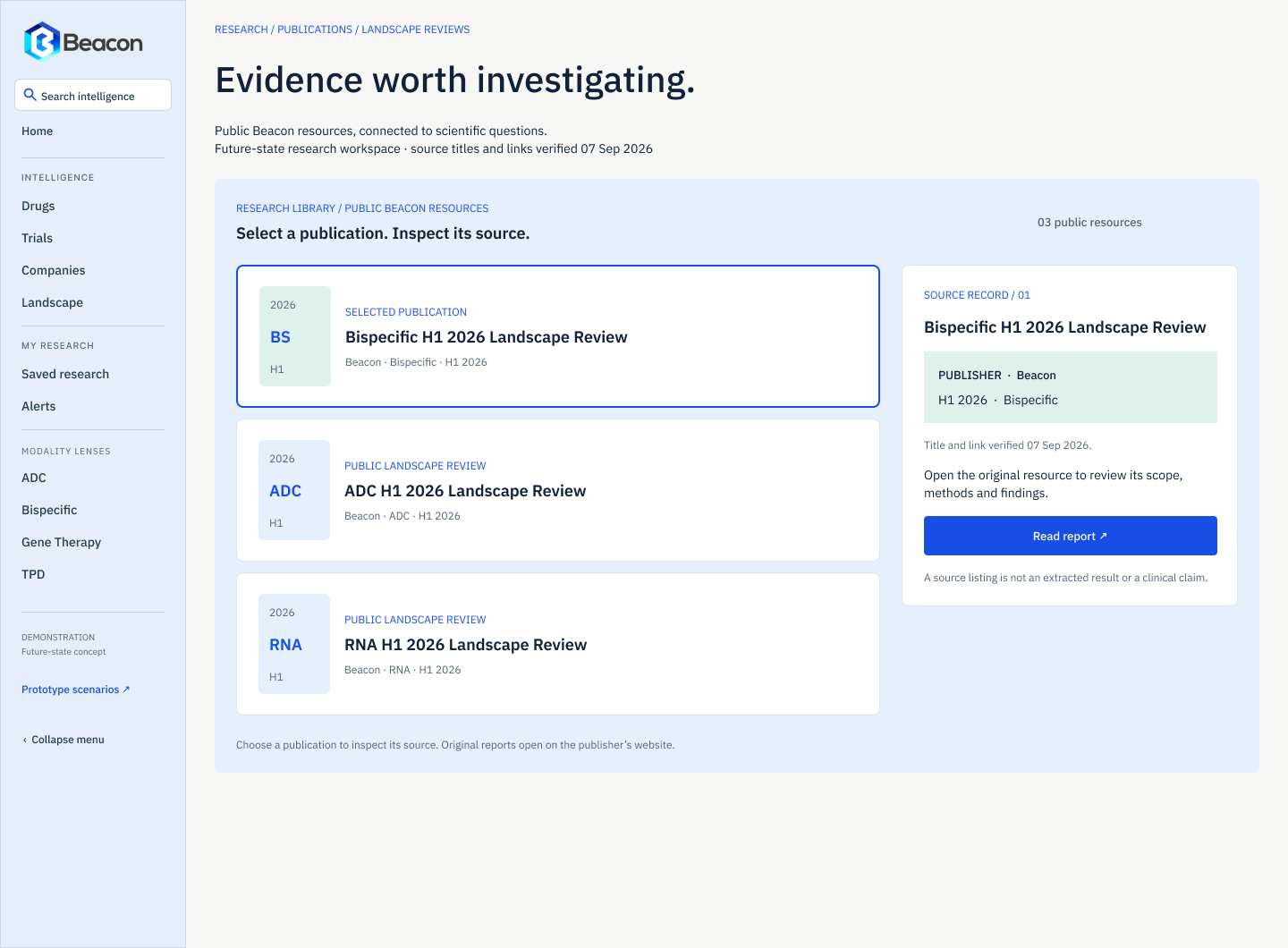Focus the Search intelligence field
Viewport: 1288px width, 948px height.
coord(93,95)
